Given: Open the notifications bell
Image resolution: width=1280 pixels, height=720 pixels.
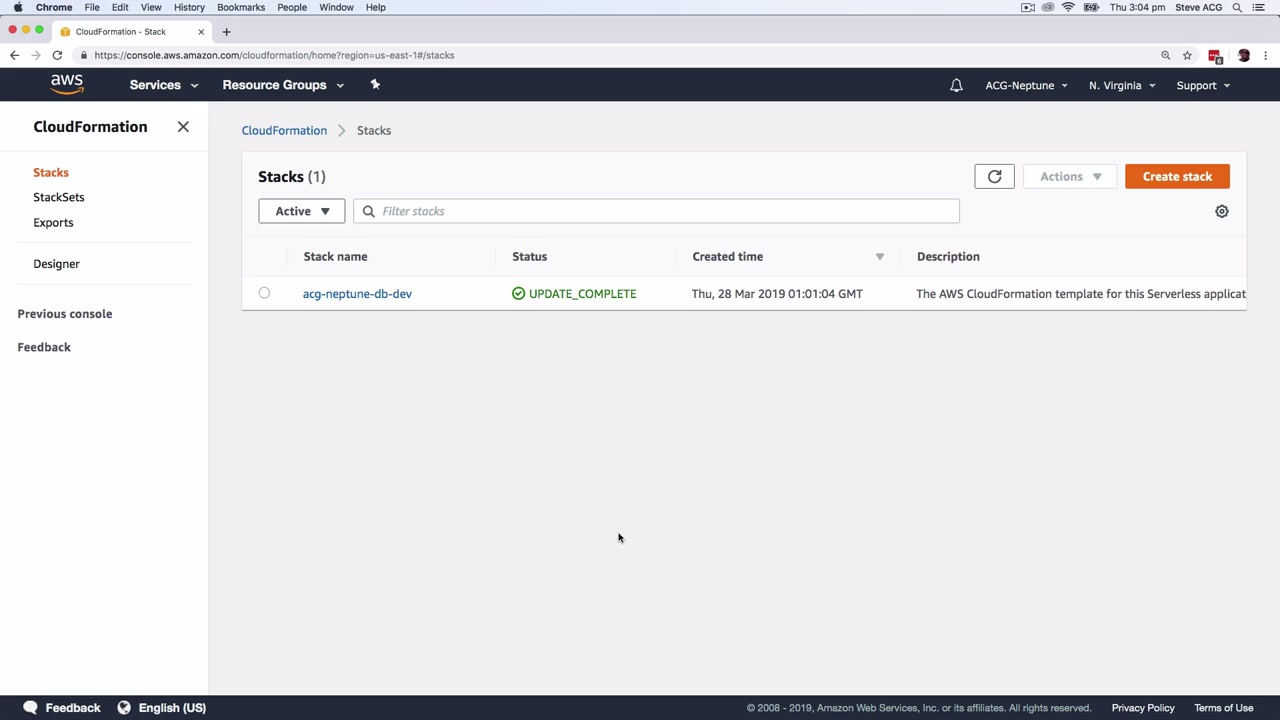Looking at the screenshot, I should 956,85.
